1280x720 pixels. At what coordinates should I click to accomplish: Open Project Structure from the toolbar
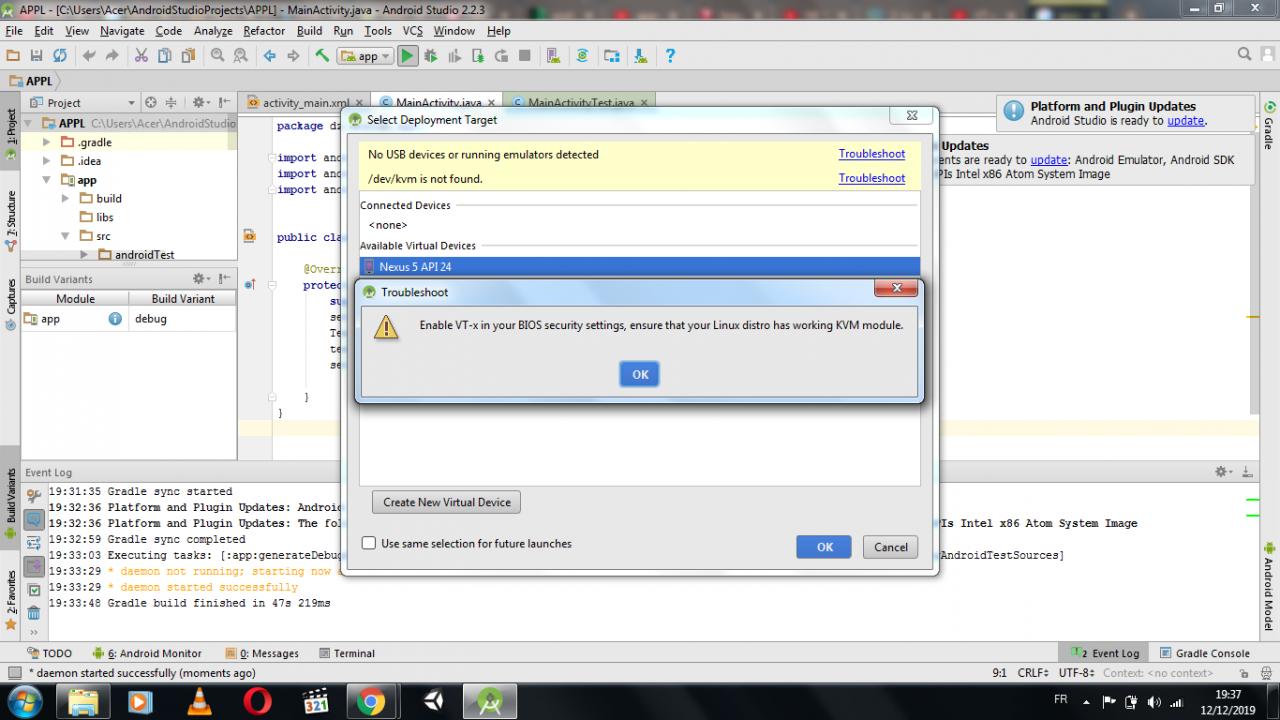[611, 56]
